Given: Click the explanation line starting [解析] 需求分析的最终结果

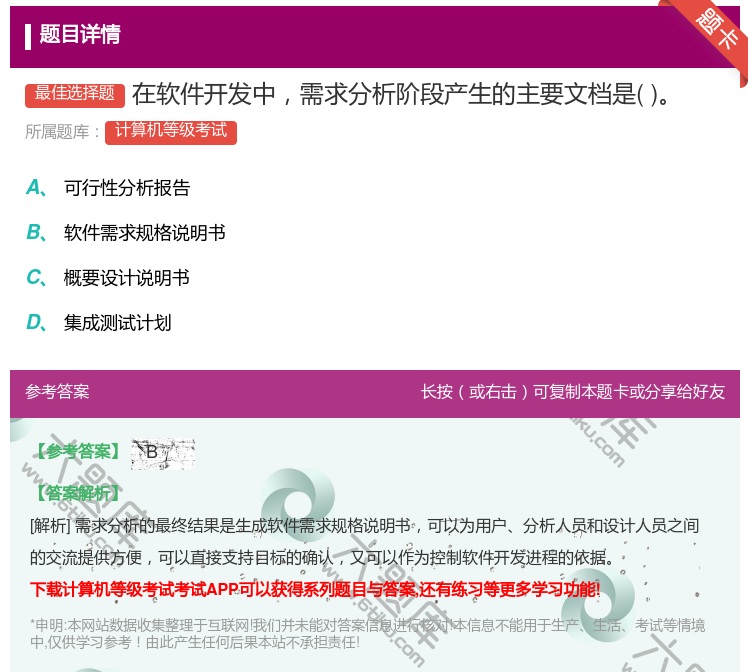Looking at the screenshot, I should (x=364, y=526).
